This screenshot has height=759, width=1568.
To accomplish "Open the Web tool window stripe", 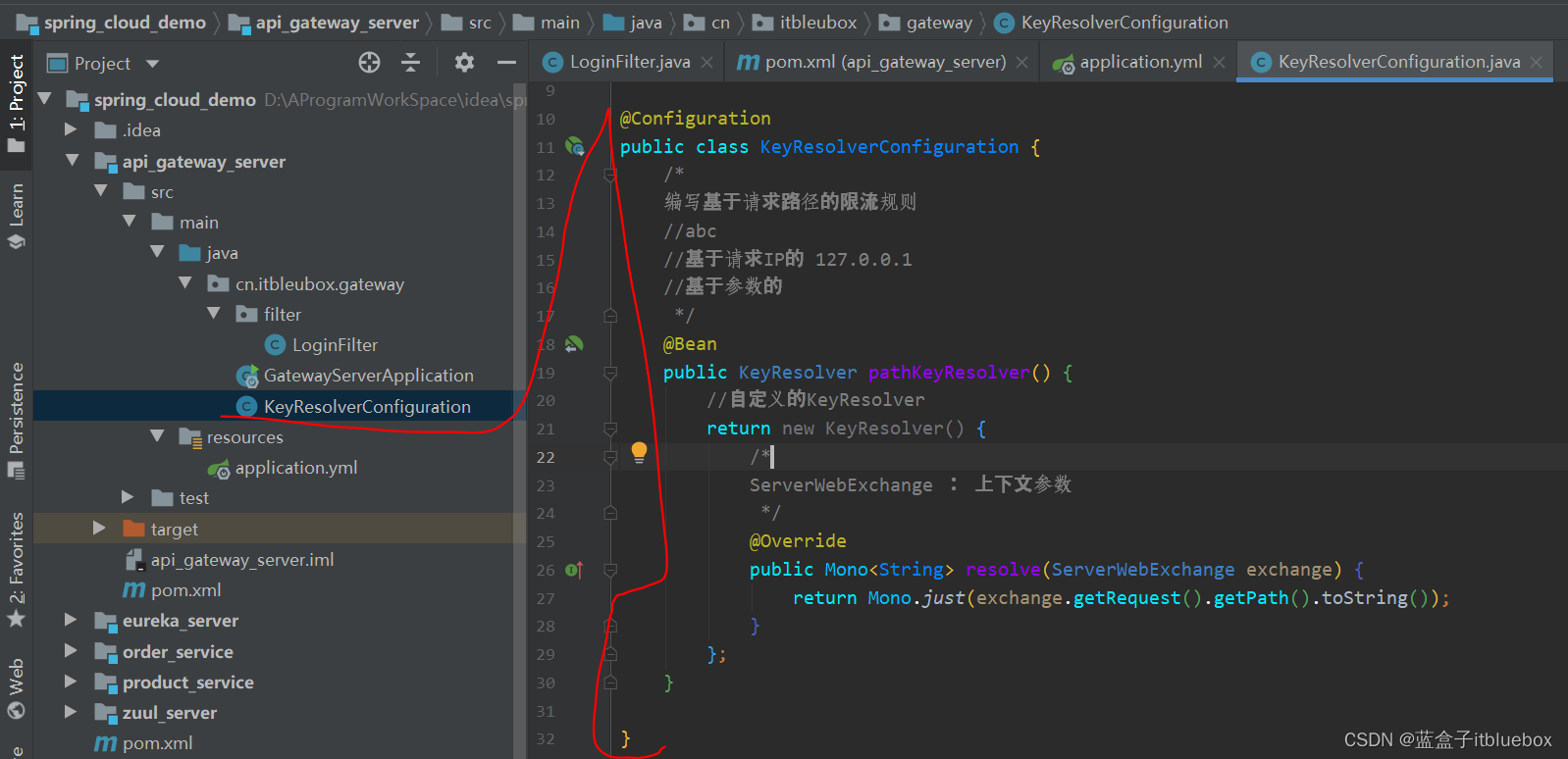I will coord(17,688).
